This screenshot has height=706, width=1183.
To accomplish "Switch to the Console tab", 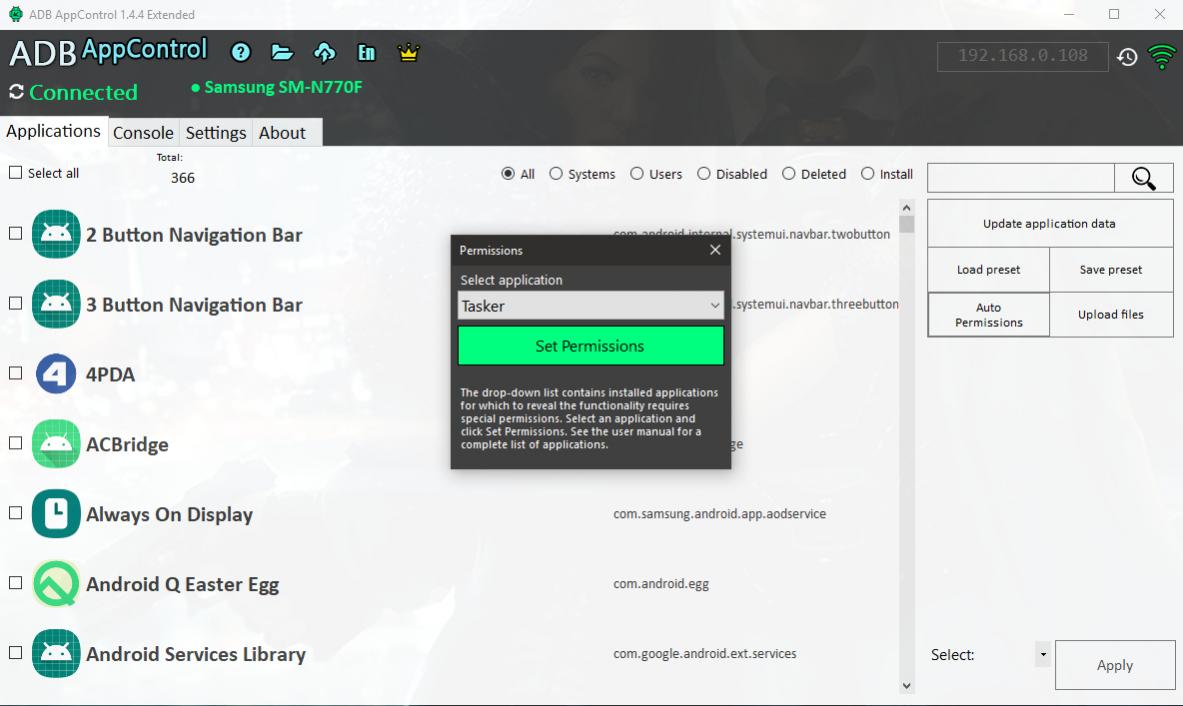I will pos(143,133).
